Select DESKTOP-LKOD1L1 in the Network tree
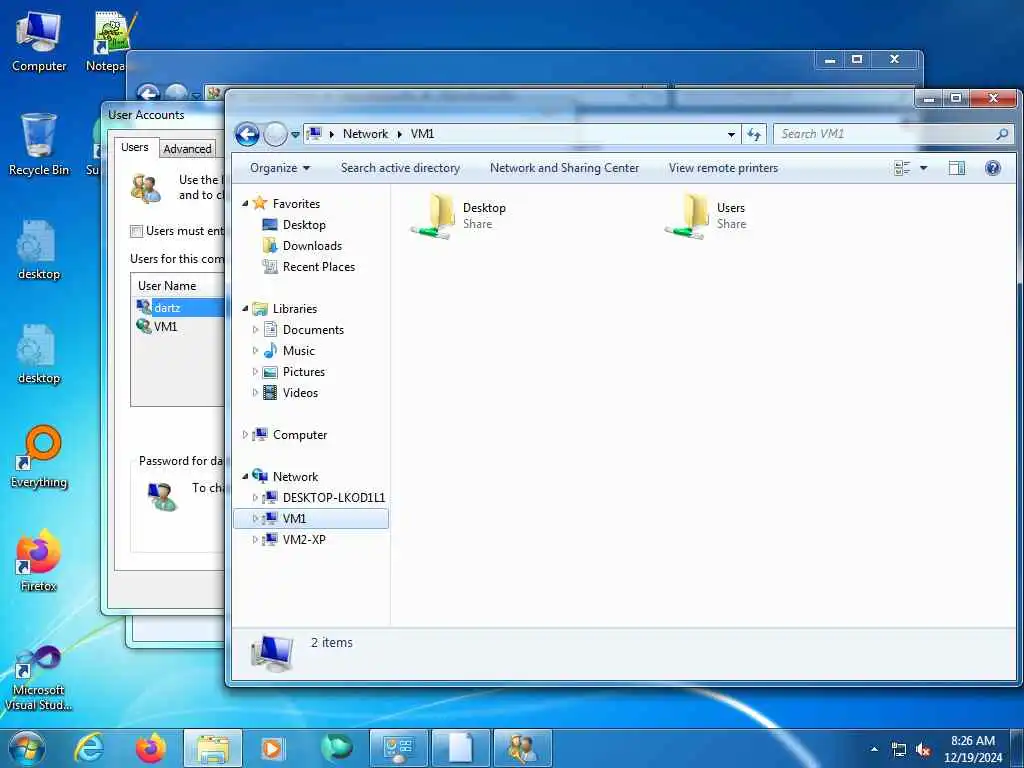 [x=334, y=498]
